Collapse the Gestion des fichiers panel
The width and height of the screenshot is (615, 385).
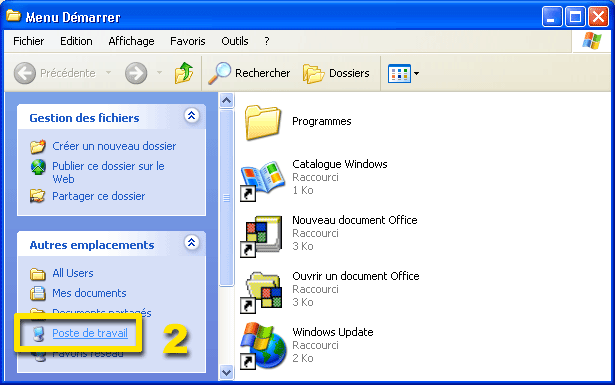[191, 116]
